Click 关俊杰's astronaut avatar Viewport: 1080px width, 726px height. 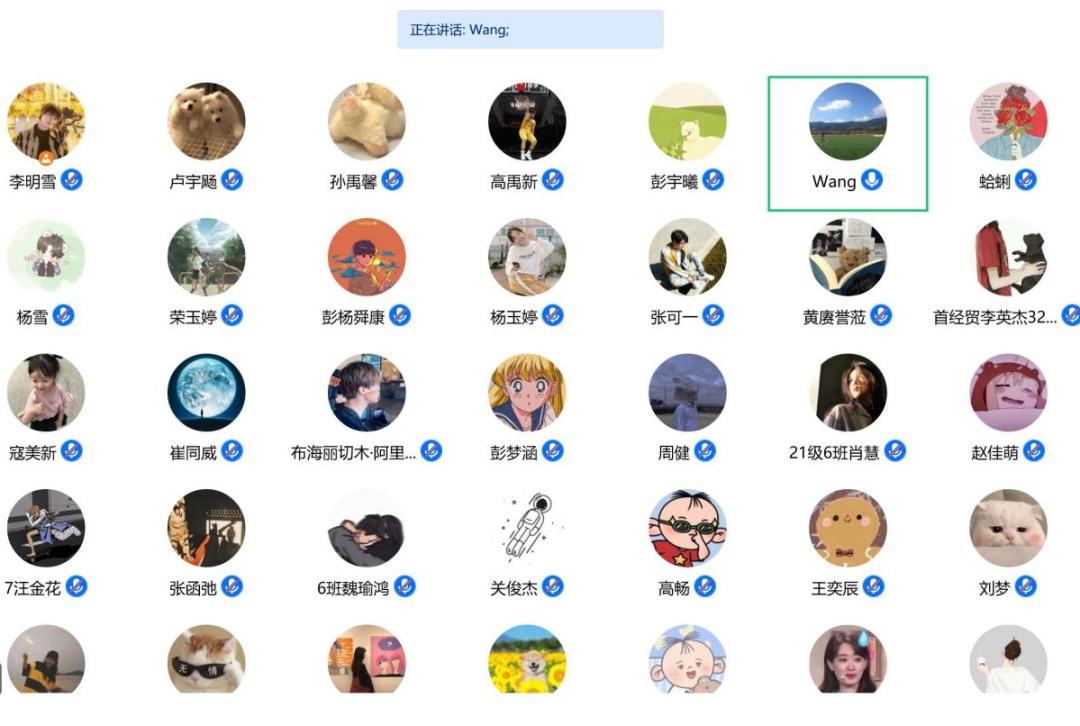point(527,528)
